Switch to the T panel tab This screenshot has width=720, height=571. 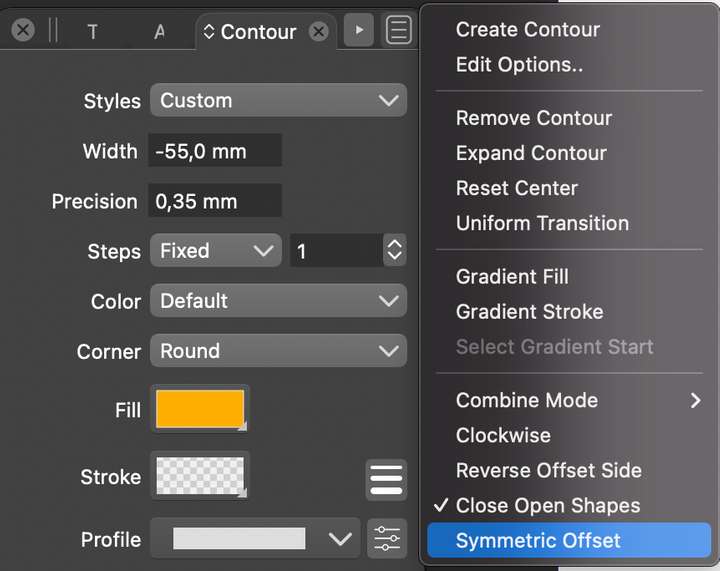click(92, 32)
